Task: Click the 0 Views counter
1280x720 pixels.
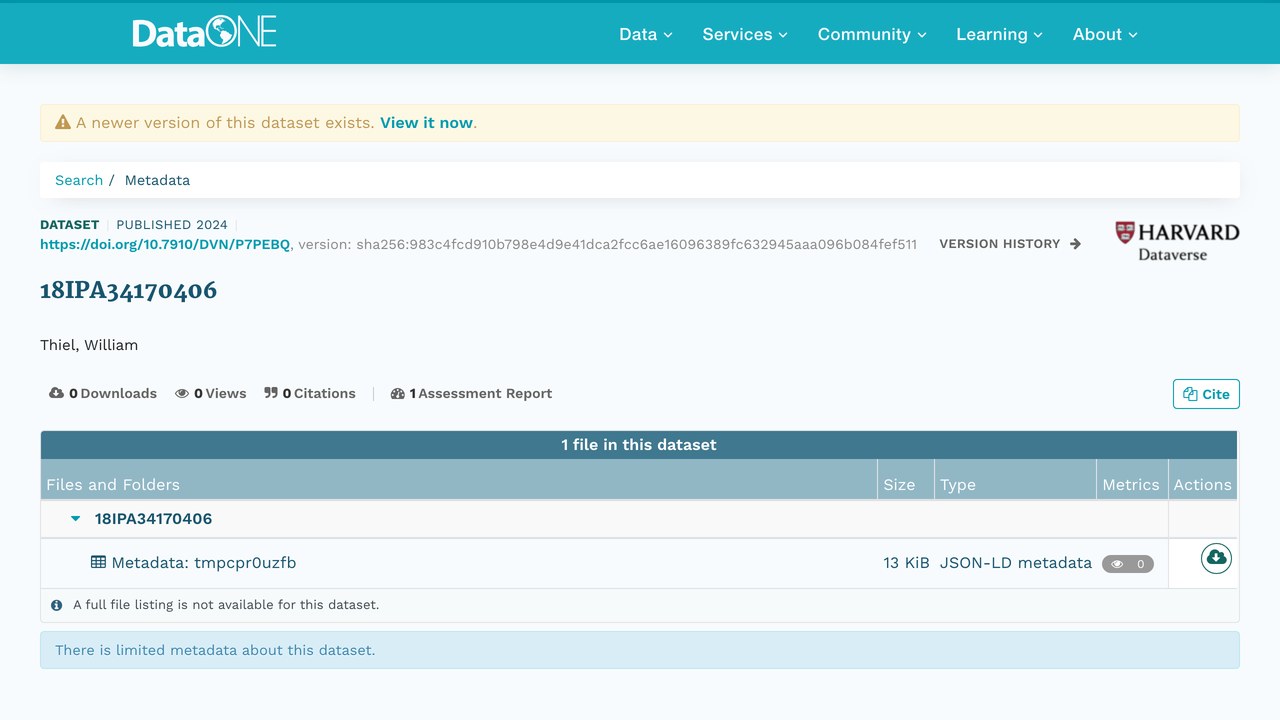Action: point(211,393)
